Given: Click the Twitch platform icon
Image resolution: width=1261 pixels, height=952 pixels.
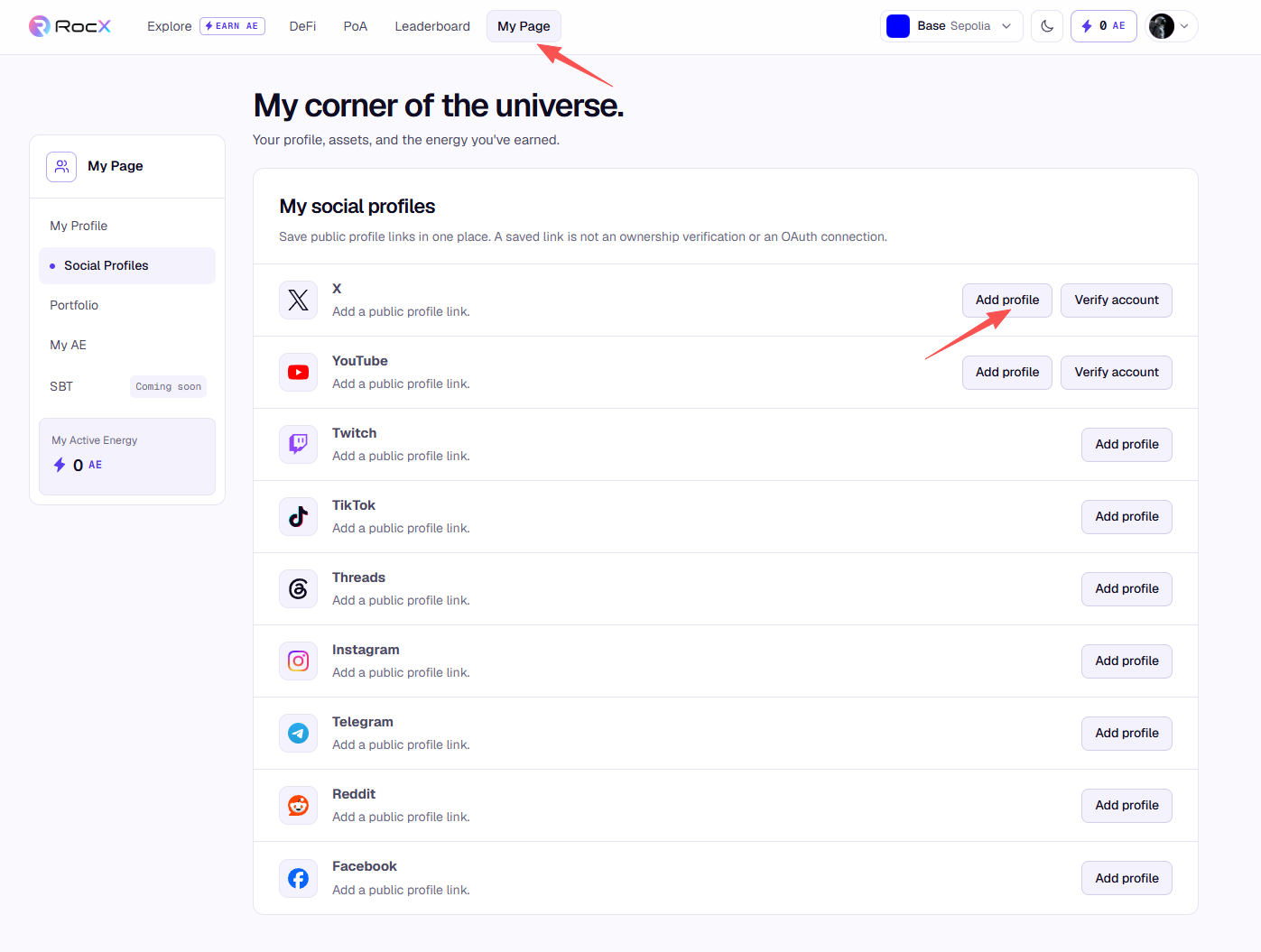Looking at the screenshot, I should pyautogui.click(x=298, y=444).
